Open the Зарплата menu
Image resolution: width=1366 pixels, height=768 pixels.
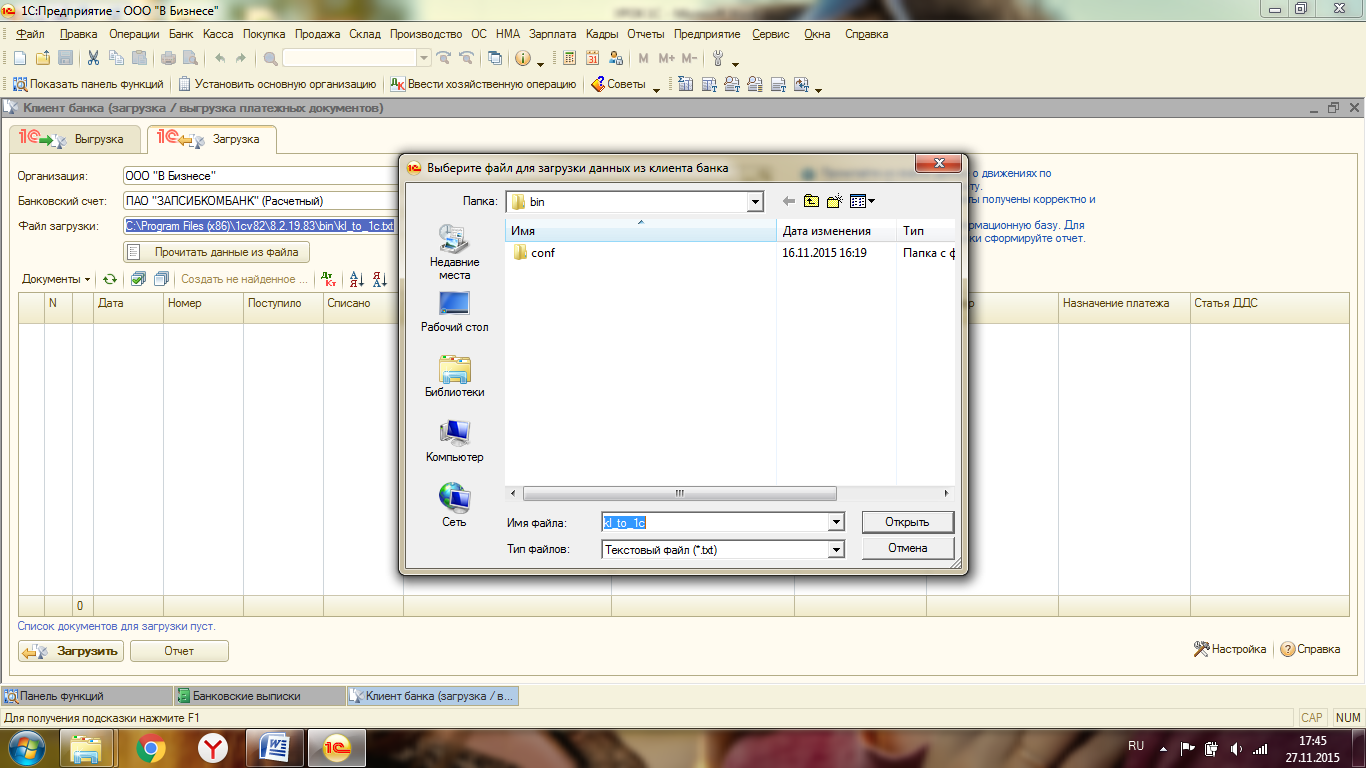click(552, 34)
